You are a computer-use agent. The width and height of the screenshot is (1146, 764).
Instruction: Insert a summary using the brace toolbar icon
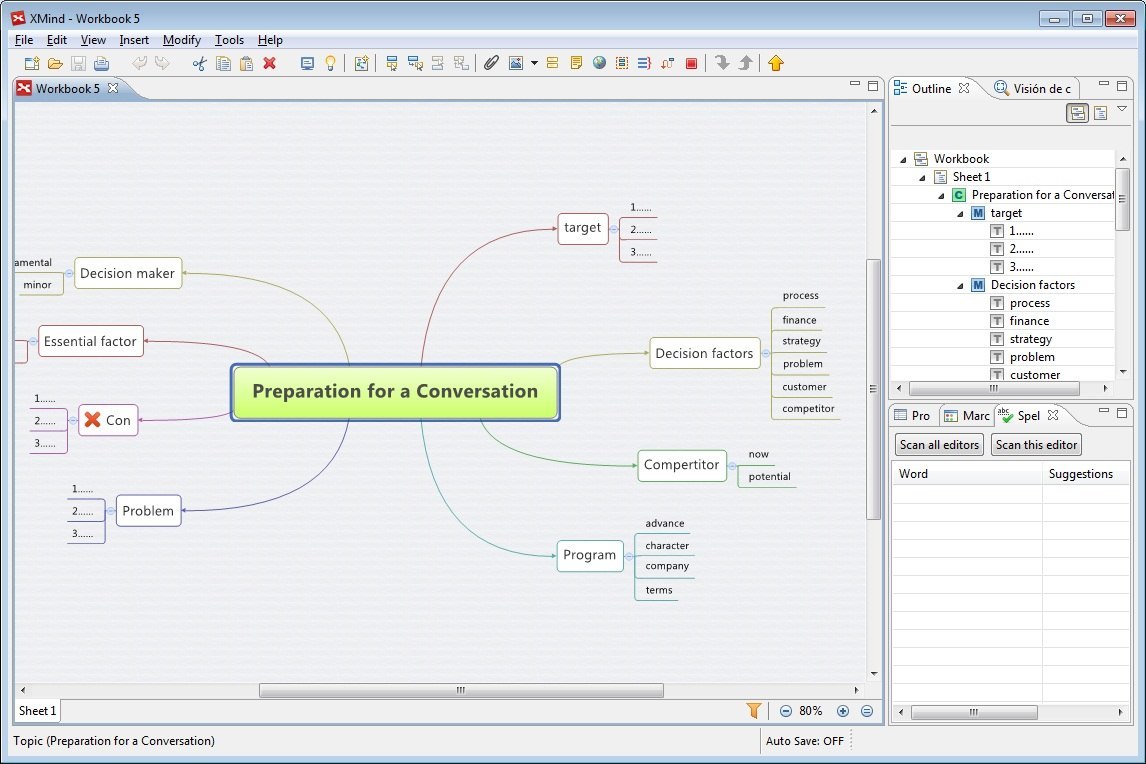tap(644, 63)
